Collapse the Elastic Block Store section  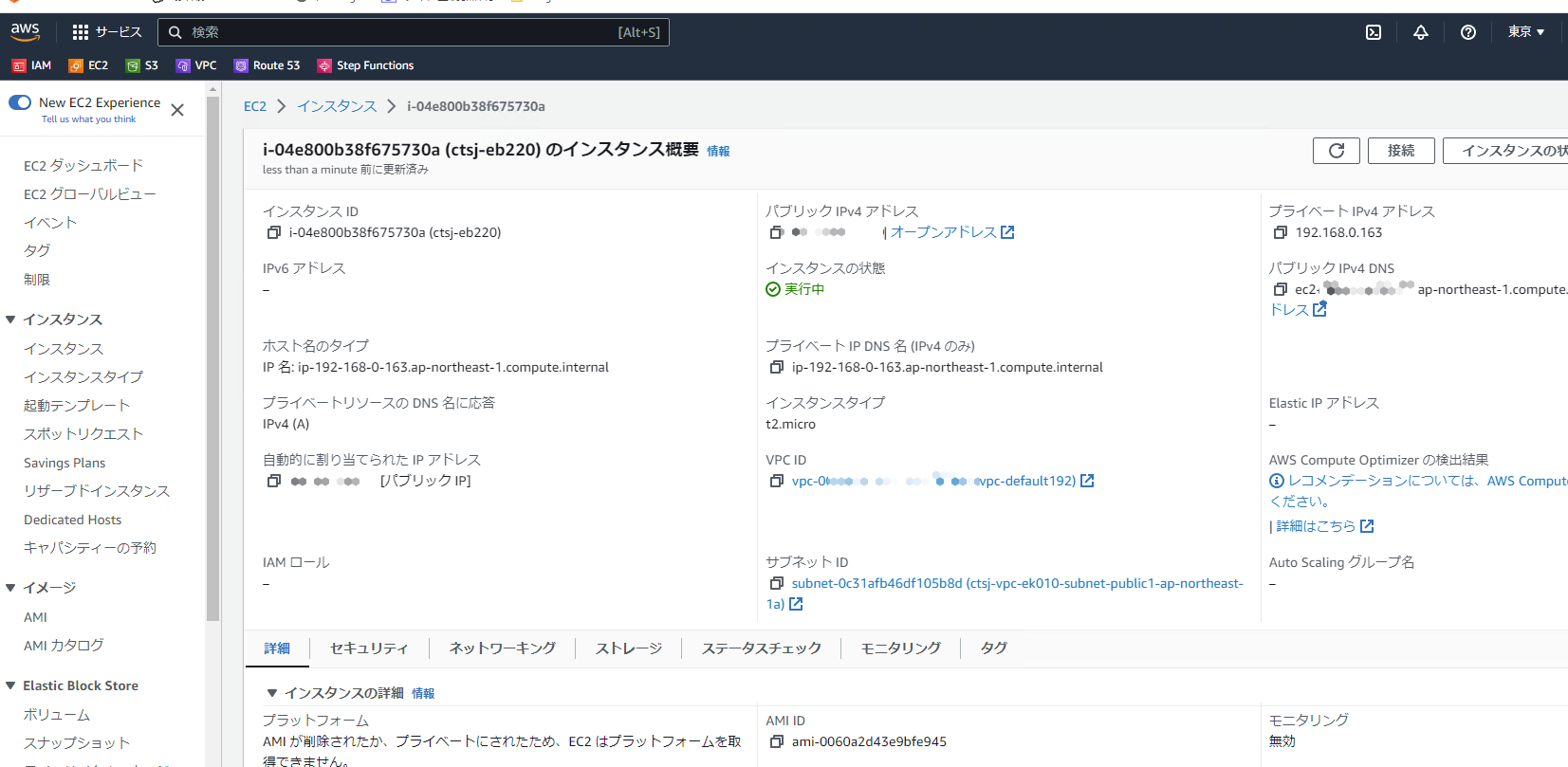pos(11,685)
